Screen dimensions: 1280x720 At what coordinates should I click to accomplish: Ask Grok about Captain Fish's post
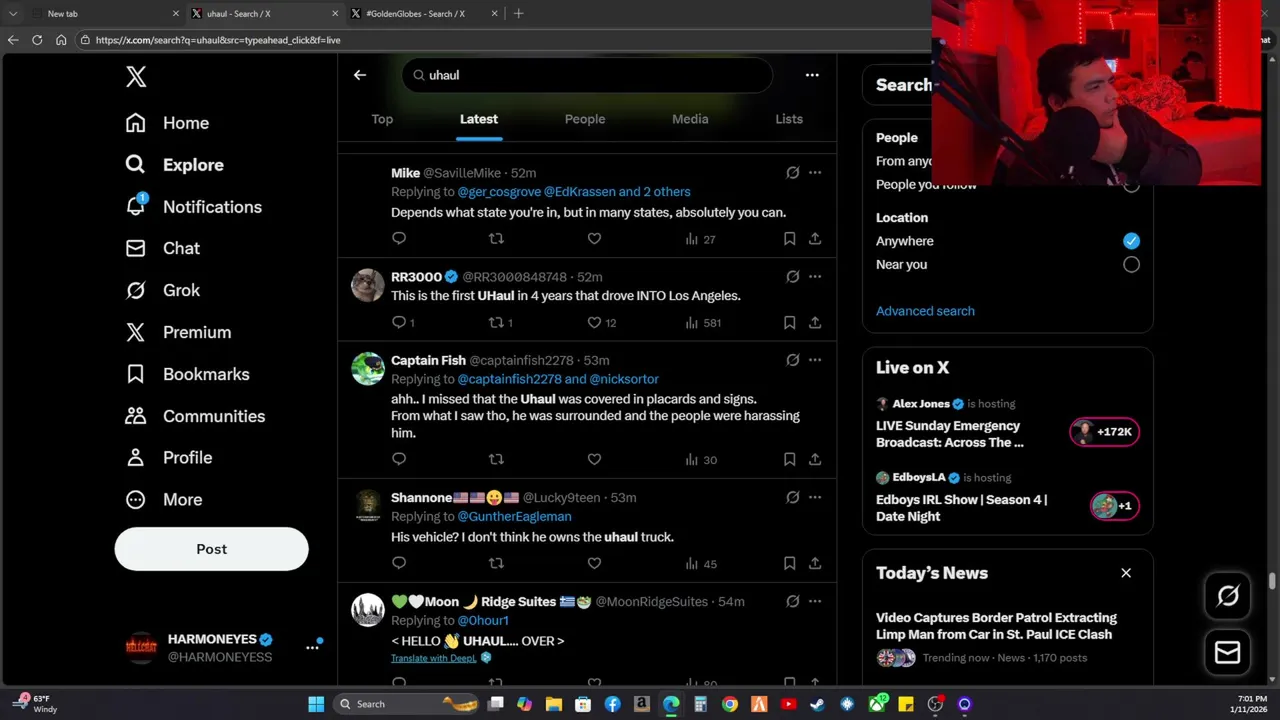point(793,360)
